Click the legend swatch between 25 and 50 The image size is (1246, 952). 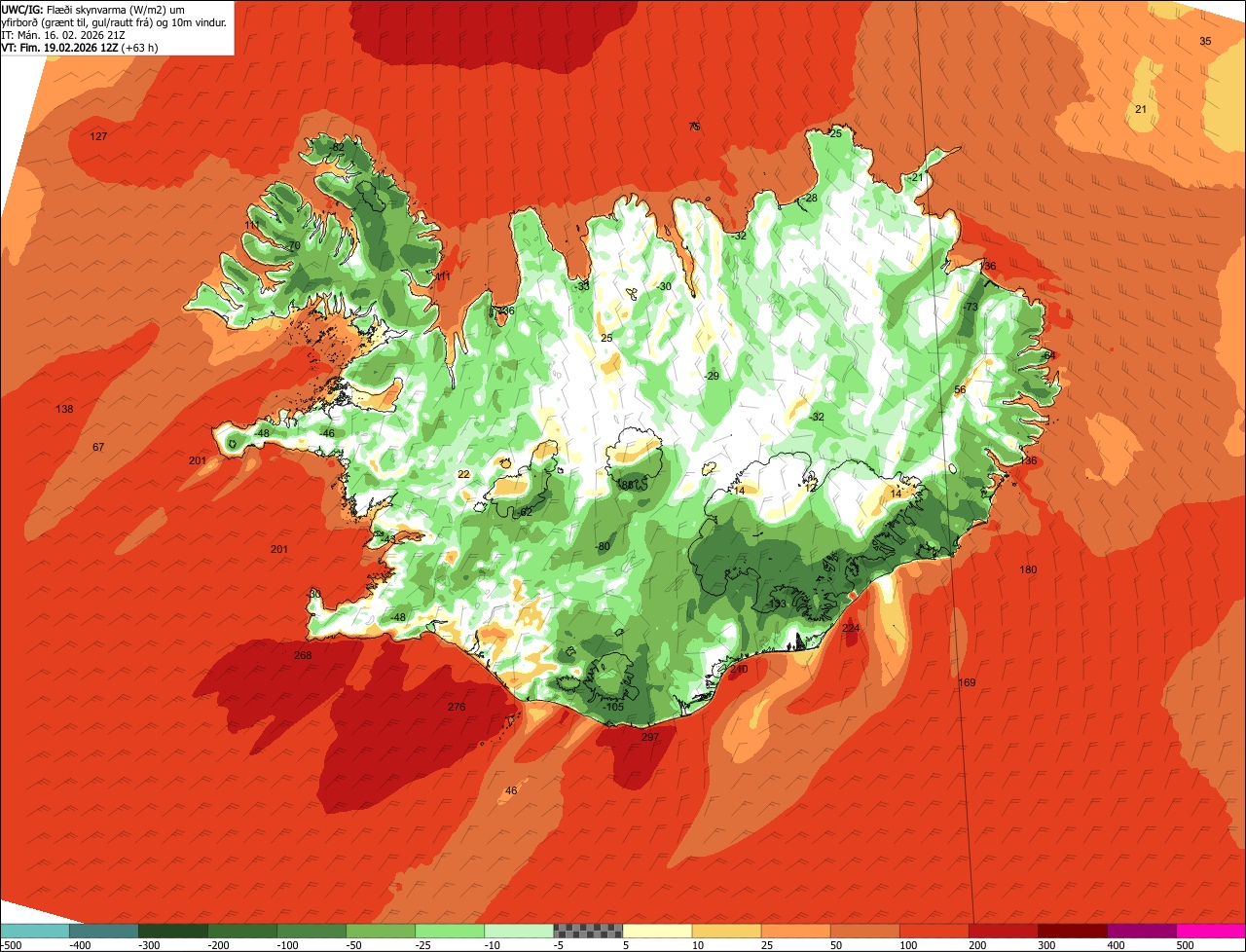pyautogui.click(x=795, y=931)
